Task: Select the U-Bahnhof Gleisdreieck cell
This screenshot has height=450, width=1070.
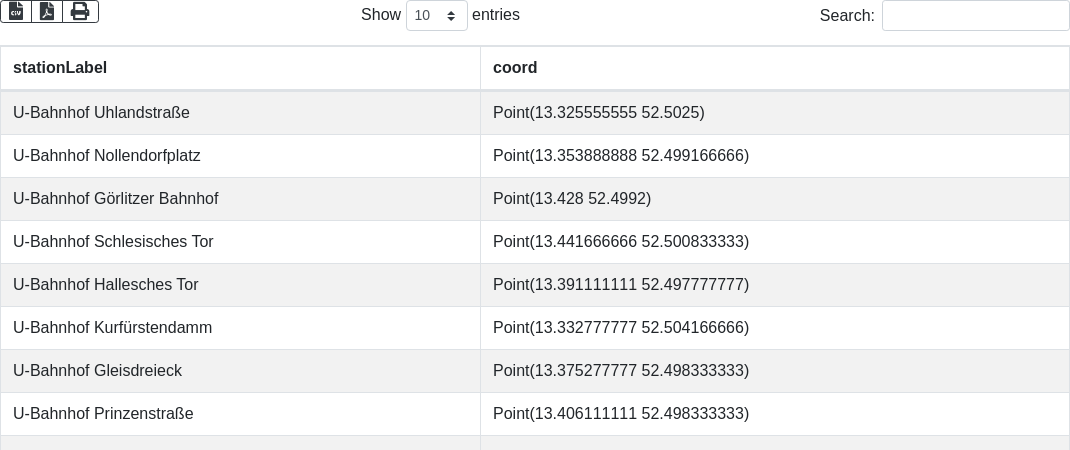Action: 97,371
